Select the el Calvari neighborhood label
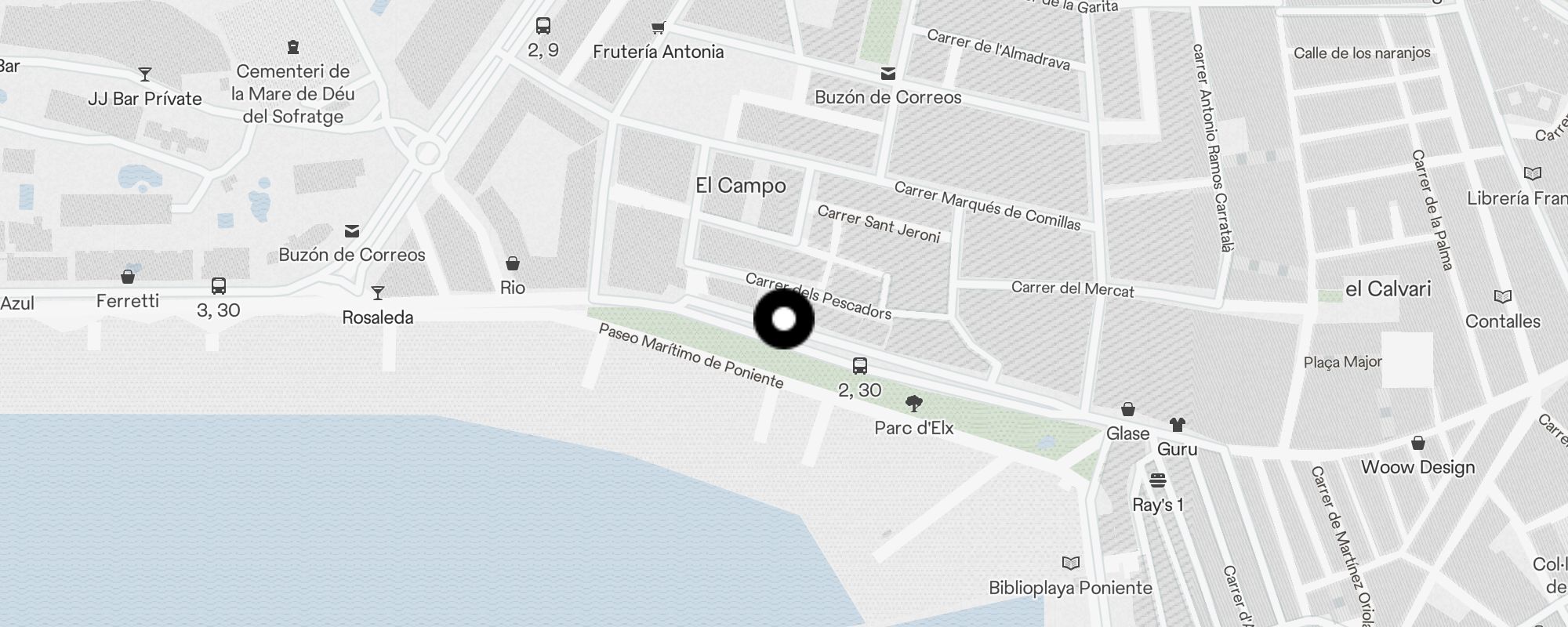 (1388, 289)
